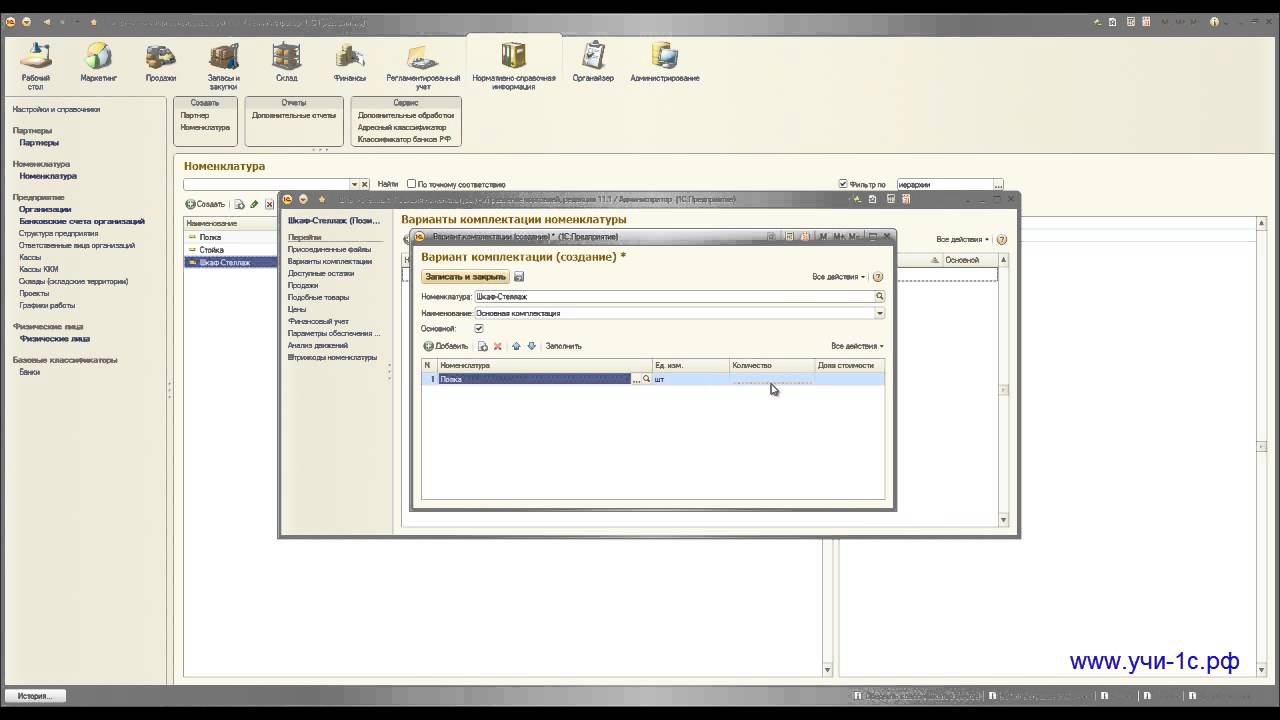1280x720 pixels.
Task: Move the component row up with blue arrow
Action: pos(516,346)
